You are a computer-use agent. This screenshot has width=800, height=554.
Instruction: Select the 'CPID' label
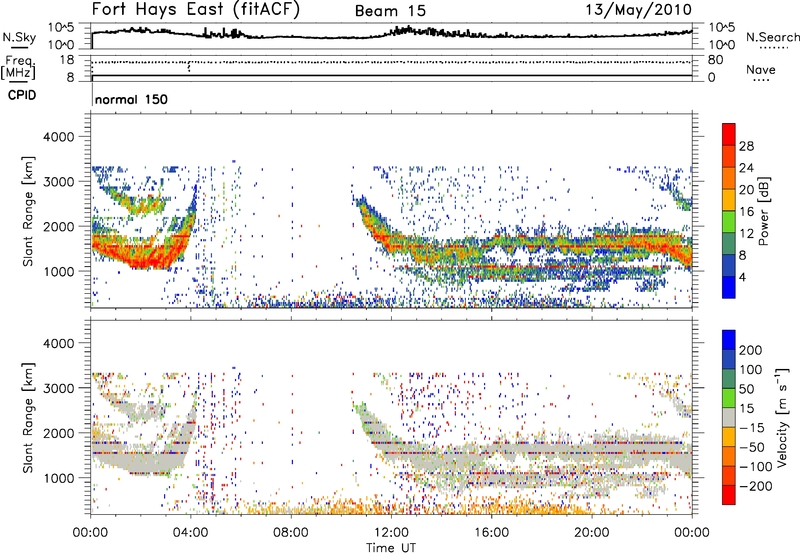pos(22,95)
